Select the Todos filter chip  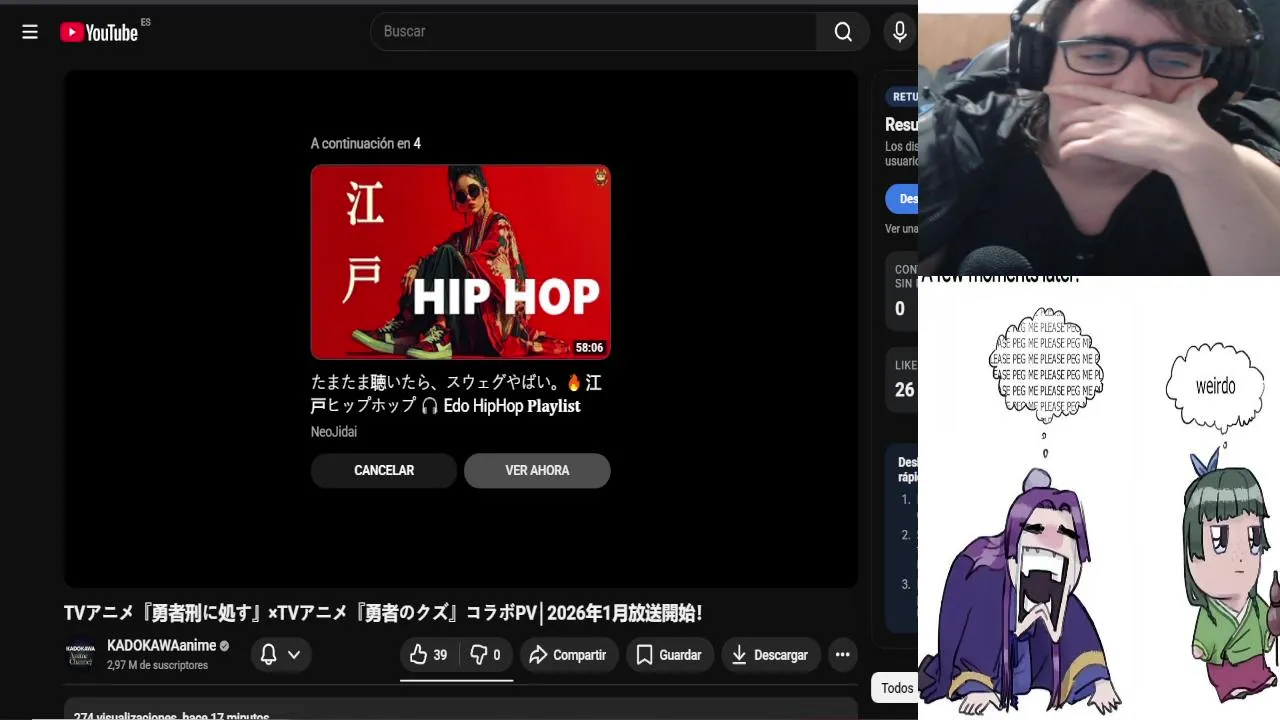point(896,688)
